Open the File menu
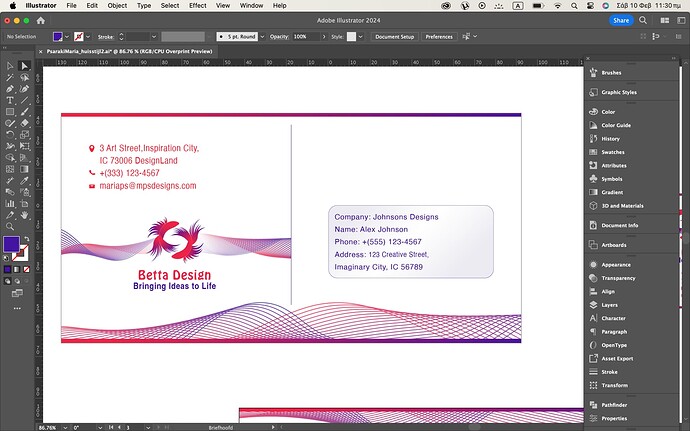 coord(71,6)
